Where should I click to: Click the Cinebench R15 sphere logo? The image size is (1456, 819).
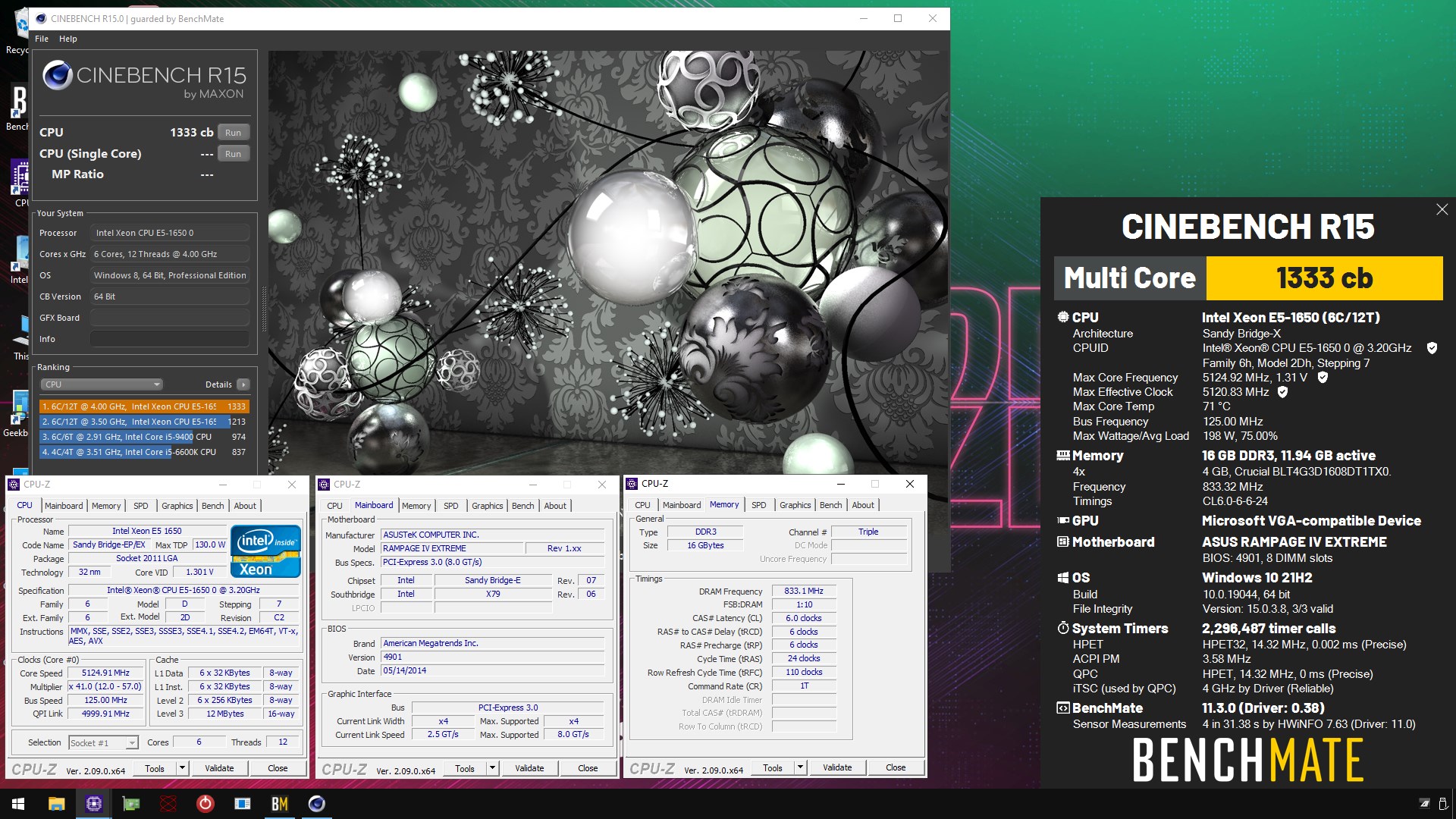point(57,75)
